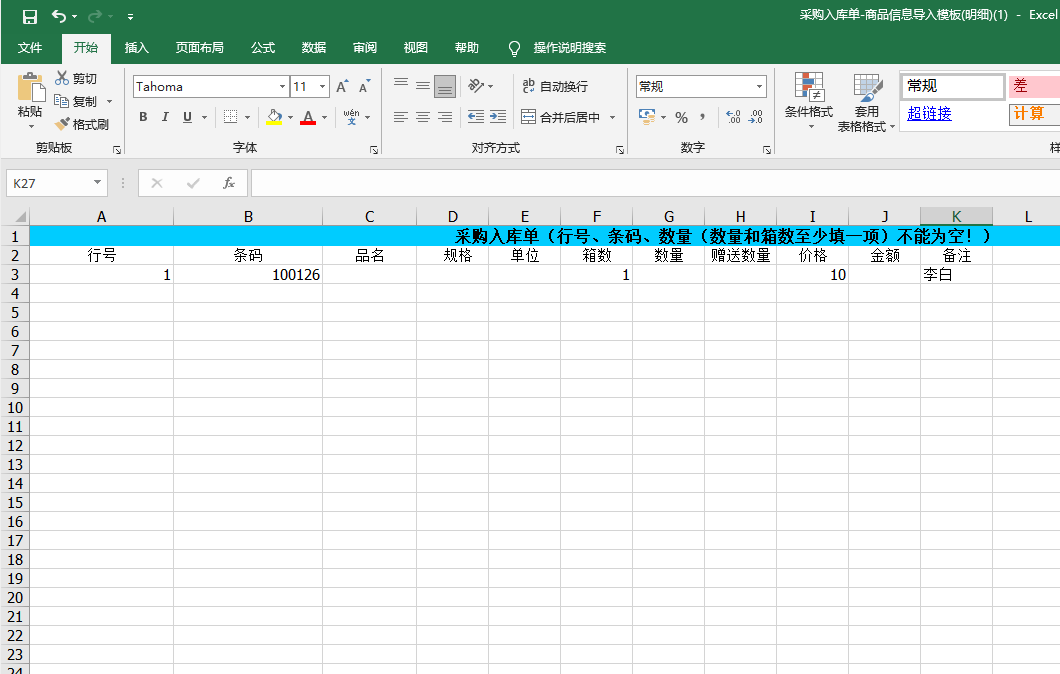Expand the fill color dropdown arrow
This screenshot has height=674, width=1060.
pyautogui.click(x=291, y=117)
